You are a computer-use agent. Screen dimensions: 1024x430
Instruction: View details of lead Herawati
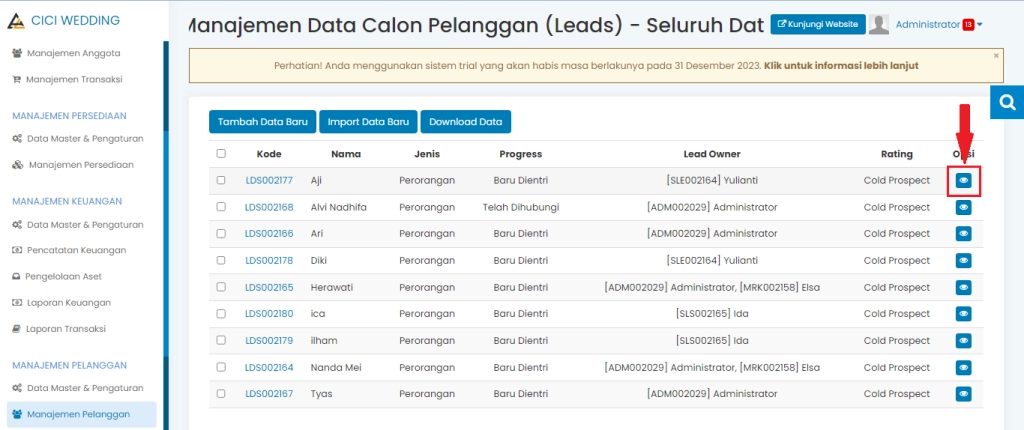click(x=963, y=288)
